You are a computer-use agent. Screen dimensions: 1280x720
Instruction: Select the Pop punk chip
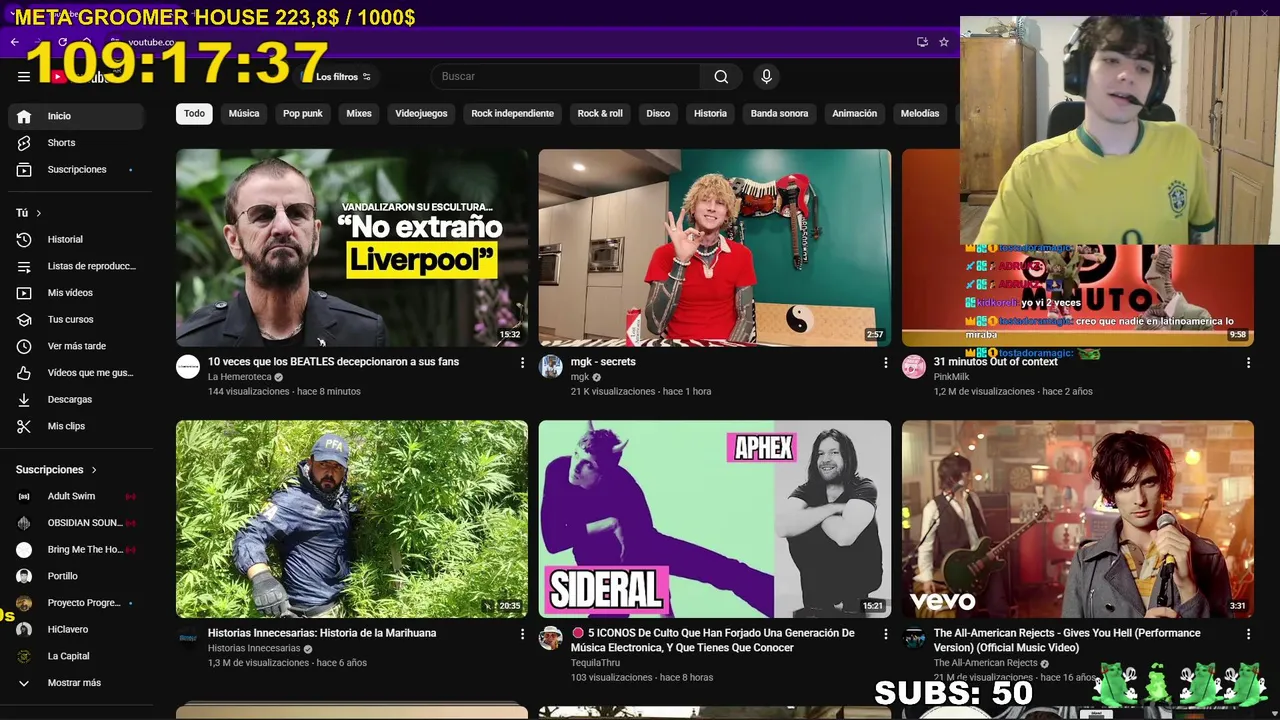coord(303,114)
